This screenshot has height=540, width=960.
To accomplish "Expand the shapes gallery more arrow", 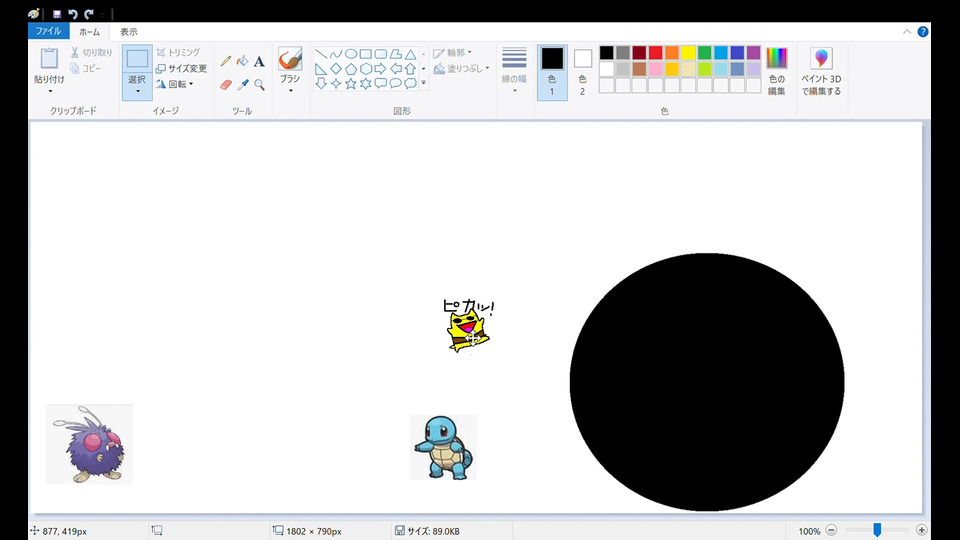I will (424, 83).
